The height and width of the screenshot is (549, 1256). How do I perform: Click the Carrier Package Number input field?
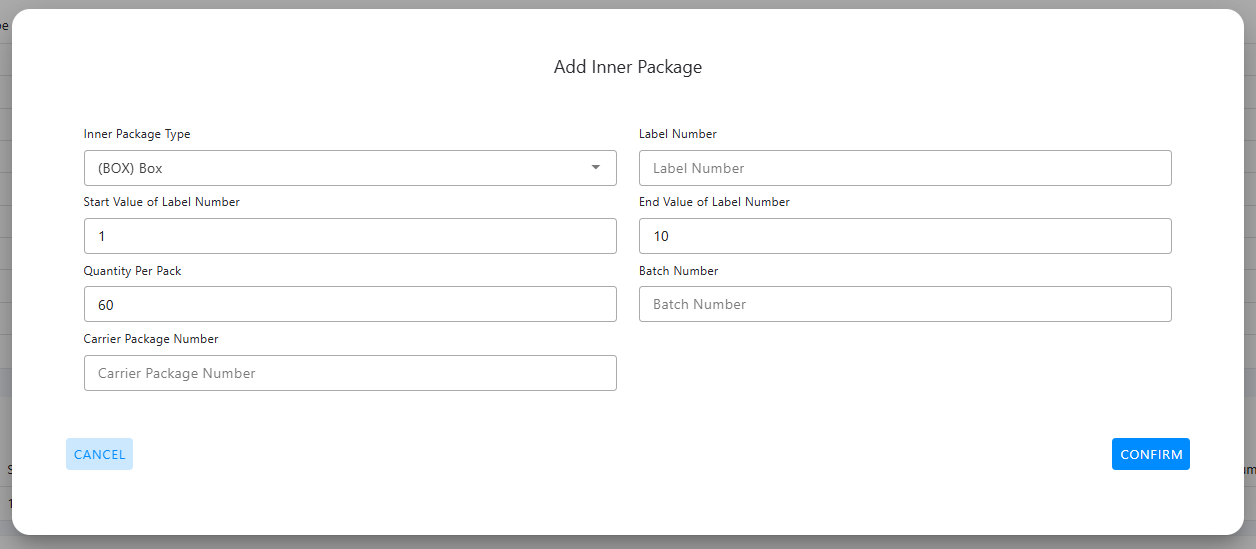pos(350,373)
